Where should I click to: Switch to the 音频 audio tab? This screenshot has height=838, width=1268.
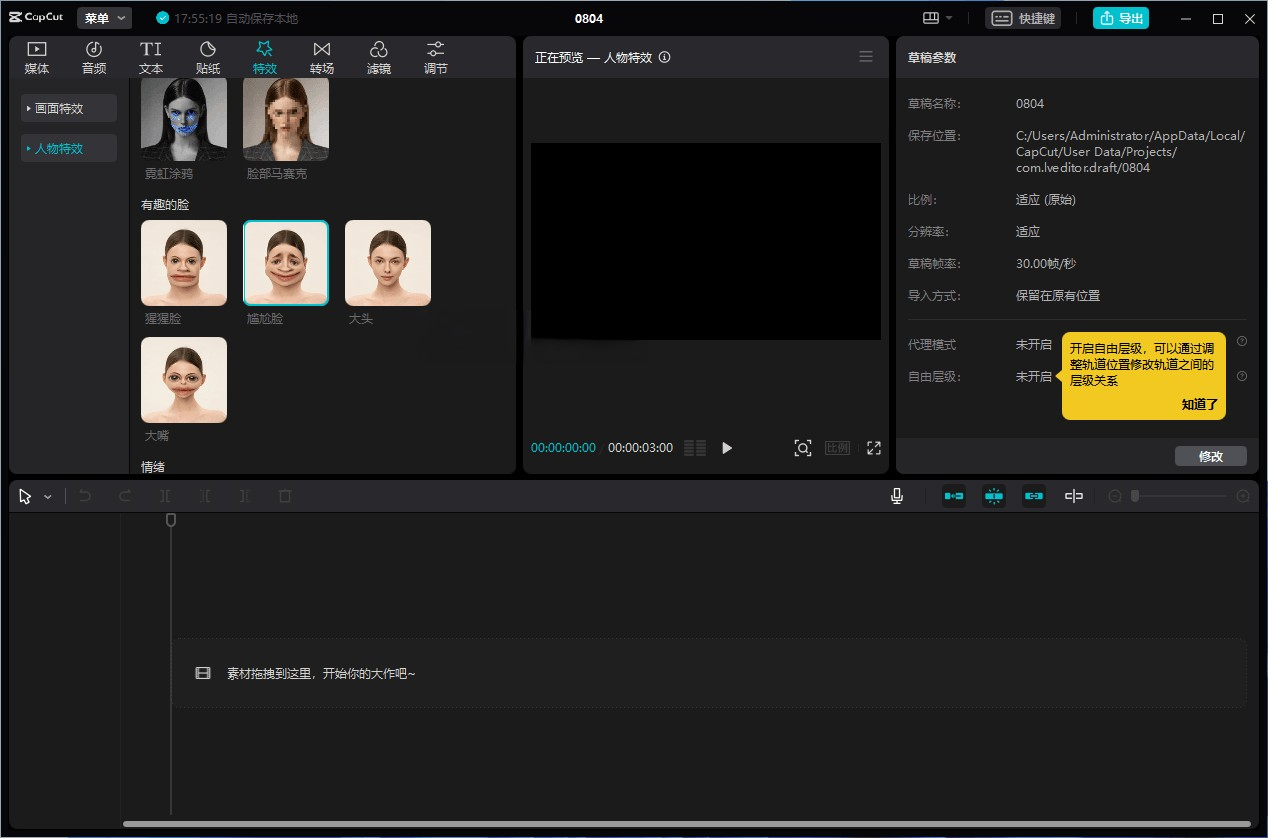94,58
